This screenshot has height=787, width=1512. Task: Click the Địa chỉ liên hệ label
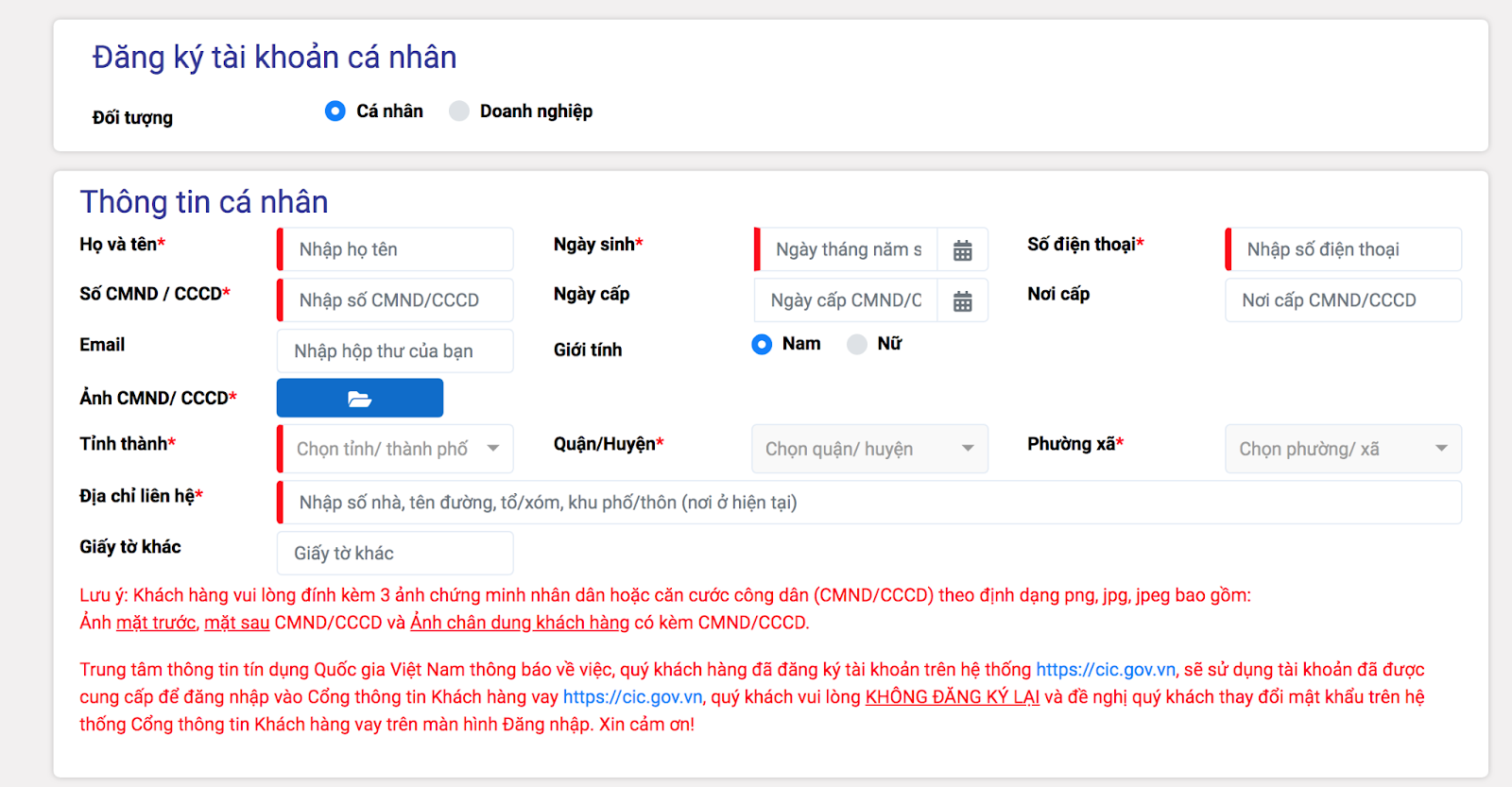[x=142, y=496]
